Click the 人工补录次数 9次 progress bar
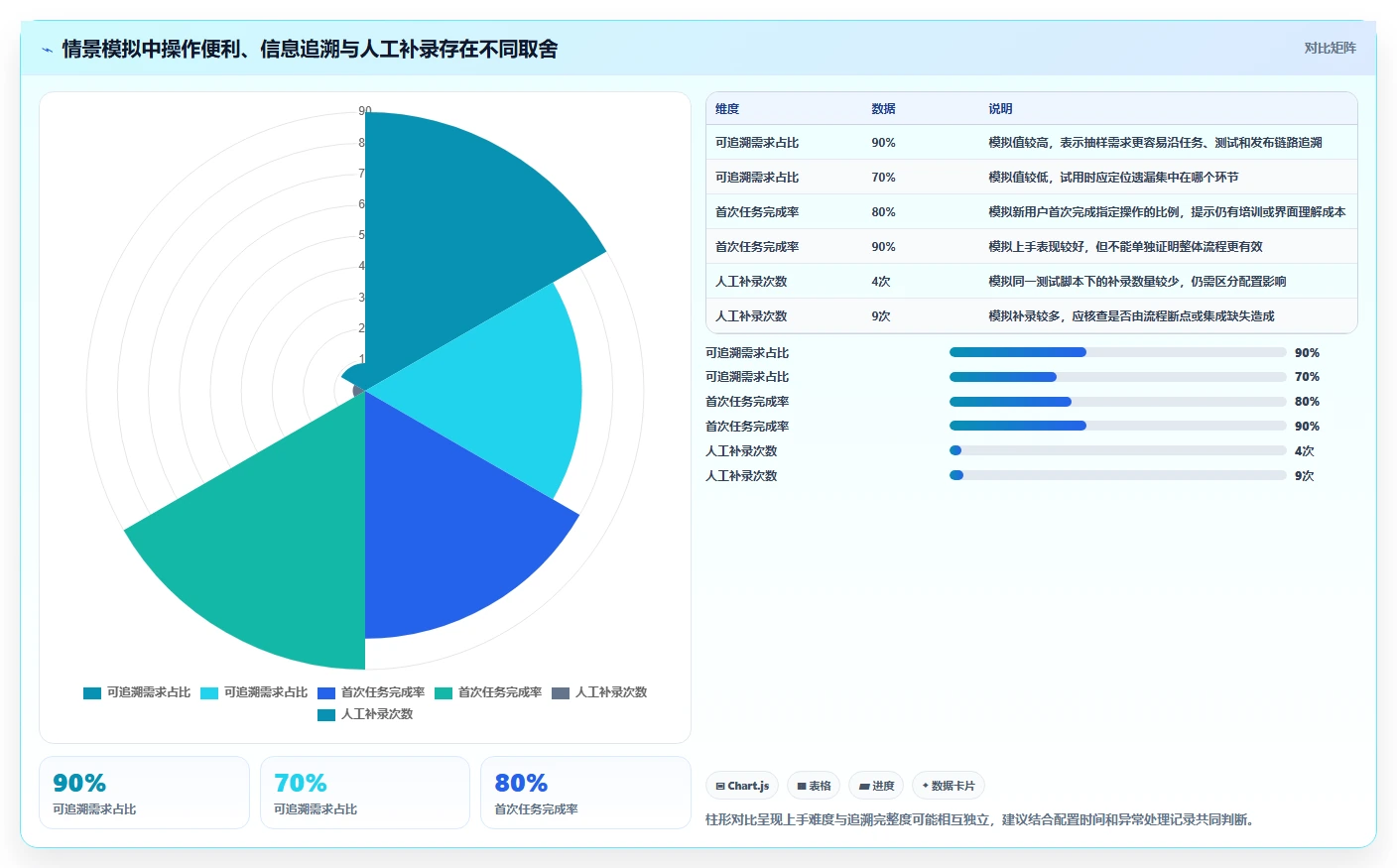1397x868 pixels. tap(1117, 475)
